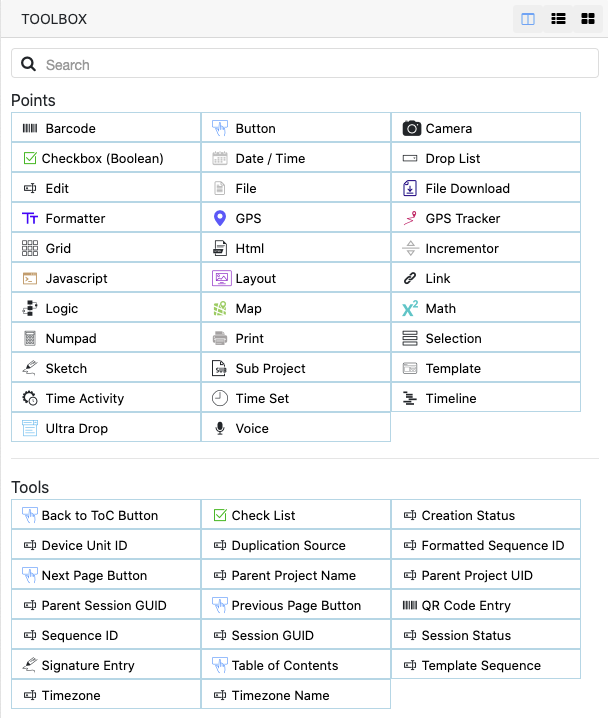Switch toolbox to list view
Image resolution: width=608 pixels, height=718 pixels.
(558, 19)
